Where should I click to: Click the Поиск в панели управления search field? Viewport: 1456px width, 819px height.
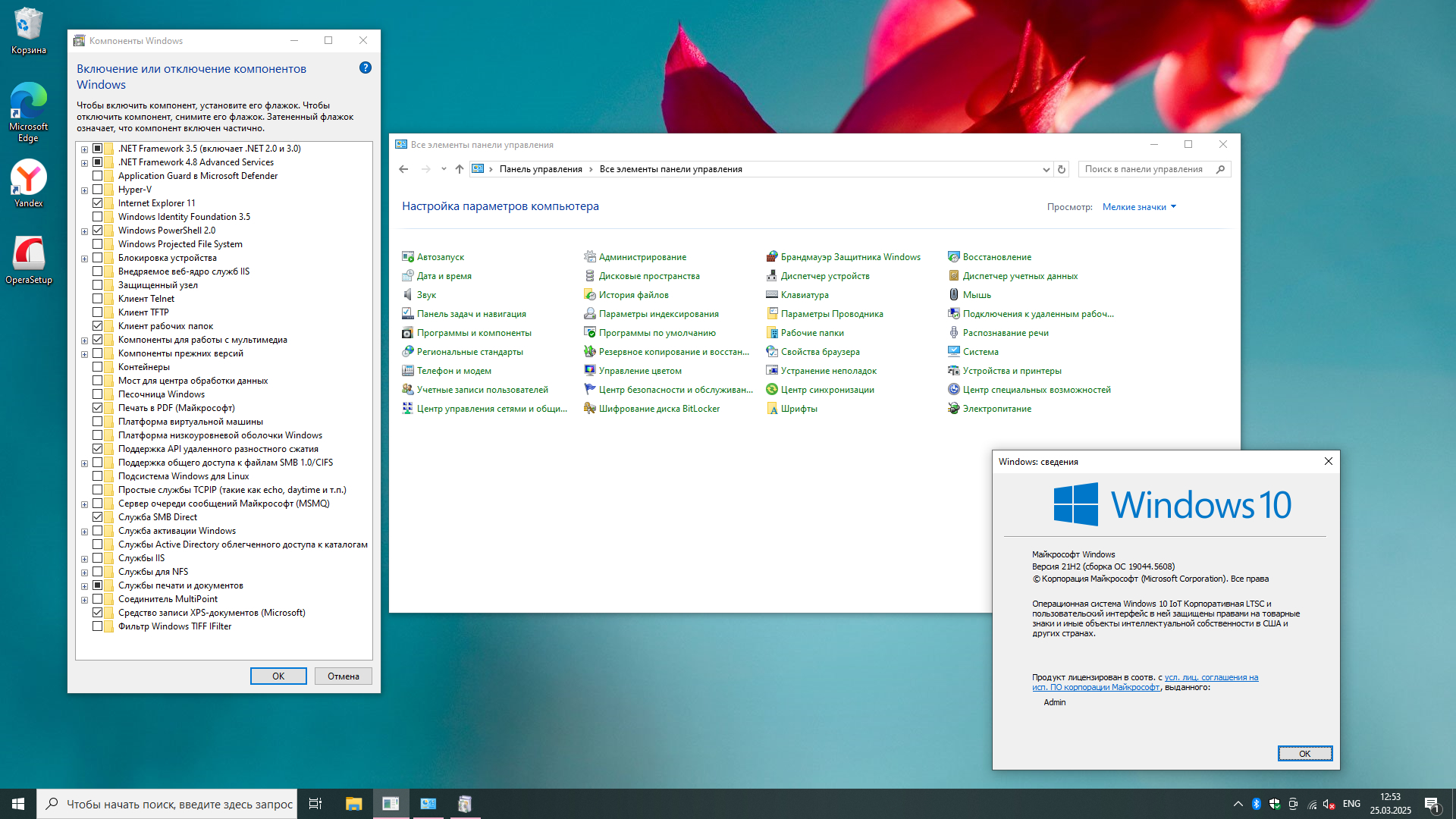(1144, 169)
